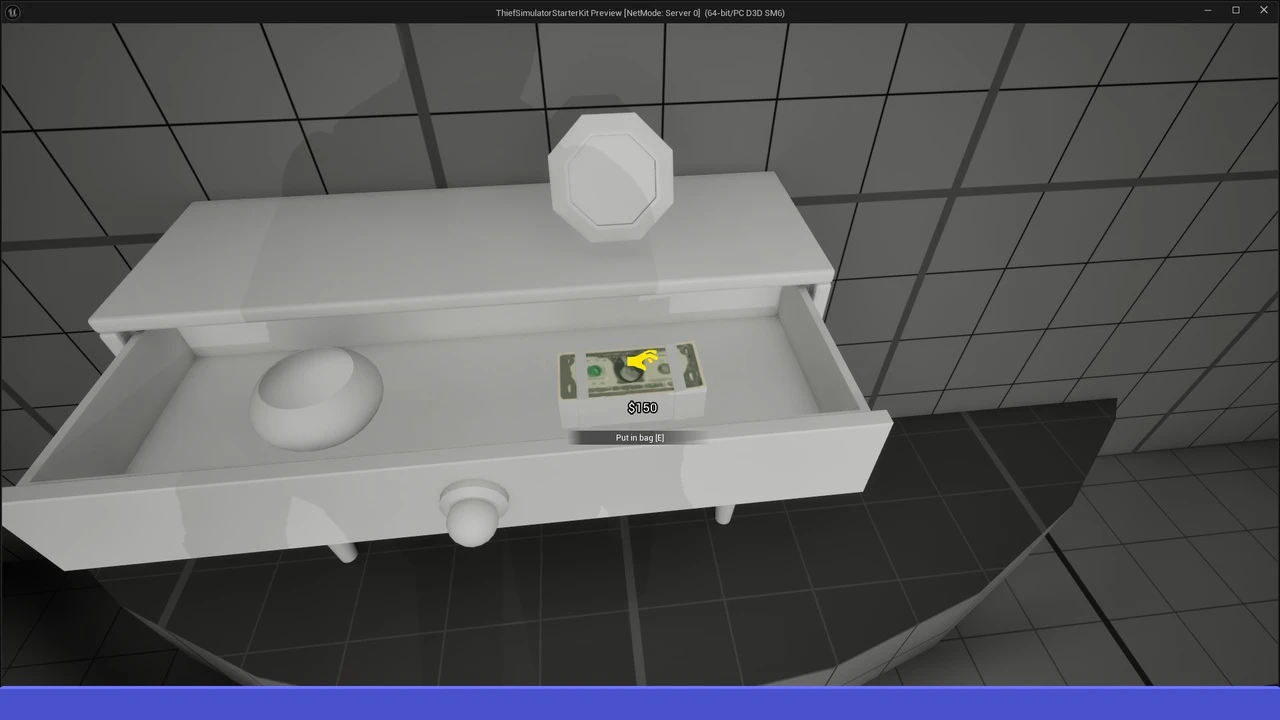Minimize the ThiefSimulatorStarterKit preview window
The width and height of the screenshot is (1280, 720).
(1208, 12)
